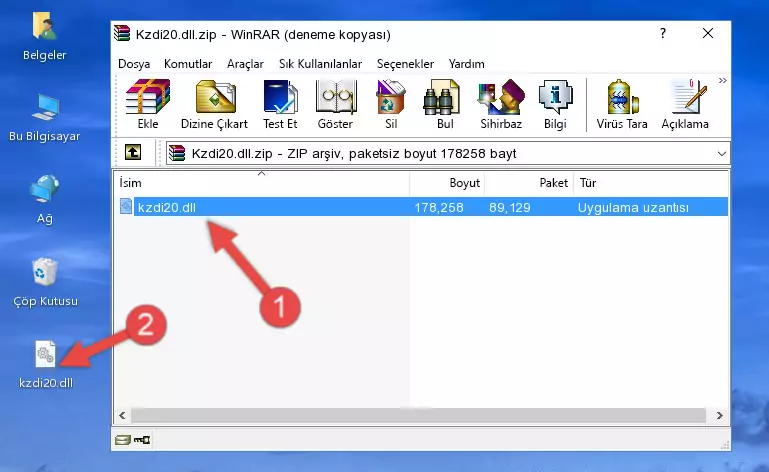Screen dimensions: 769x472
Task: Select the Bu Bilgisayar desktop icon
Action: (44, 118)
